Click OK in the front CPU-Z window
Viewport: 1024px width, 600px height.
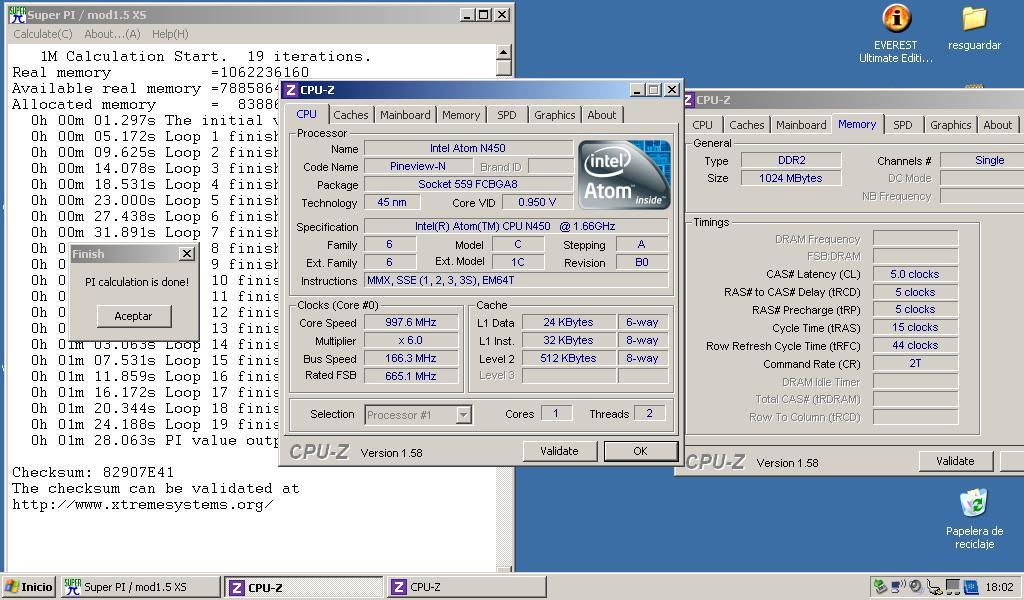[x=641, y=451]
